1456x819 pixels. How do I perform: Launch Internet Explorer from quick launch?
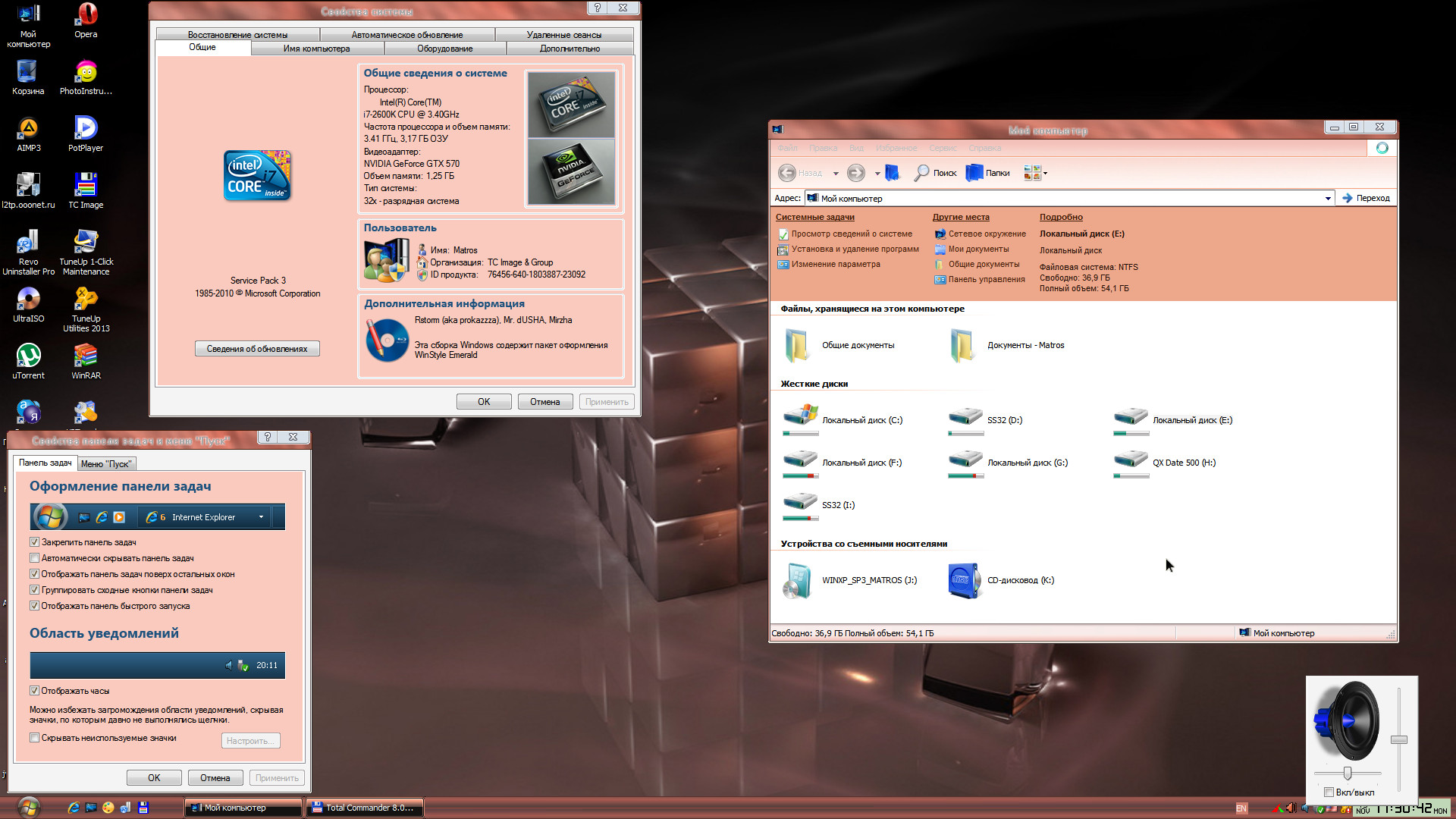74,808
